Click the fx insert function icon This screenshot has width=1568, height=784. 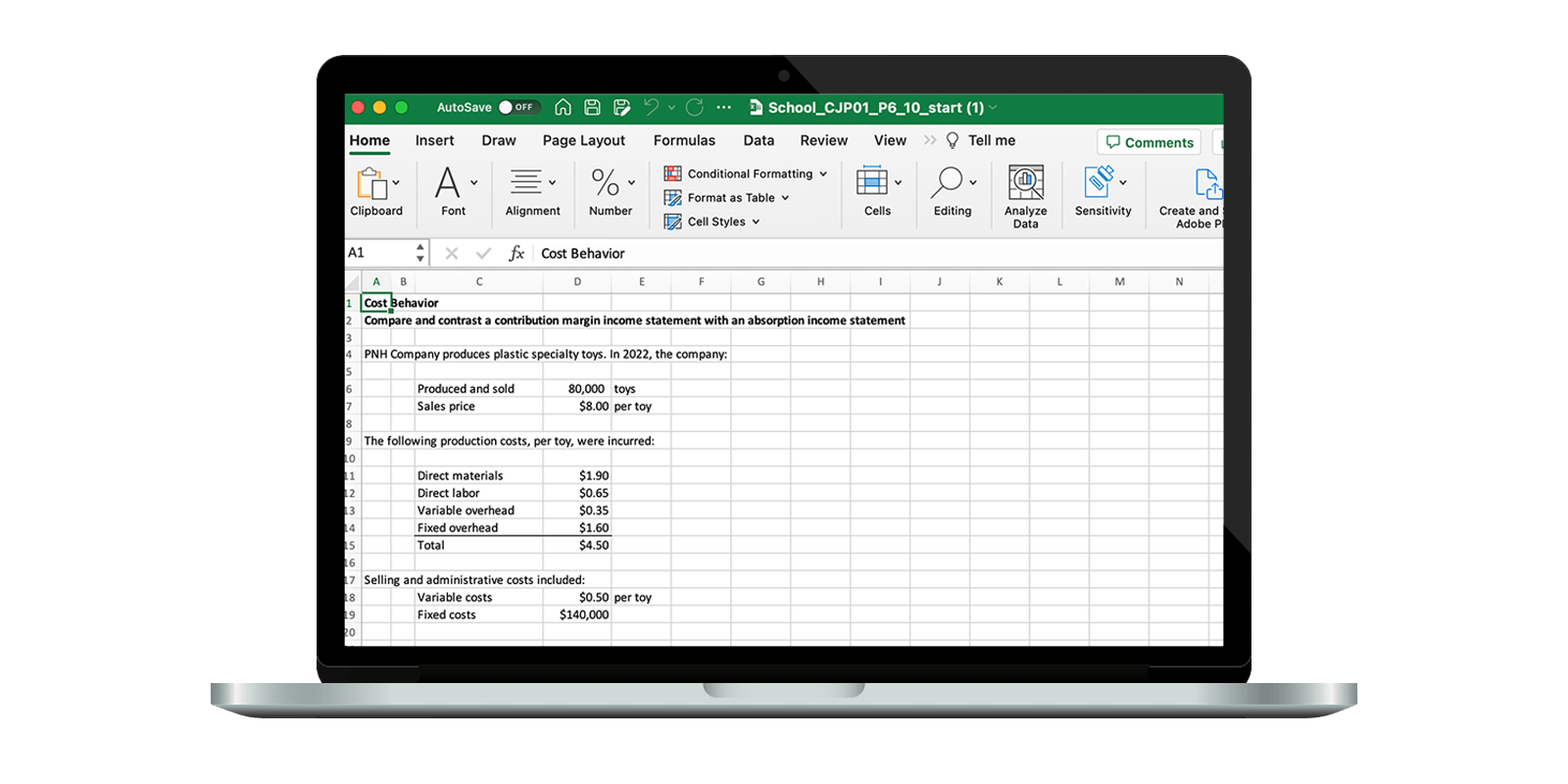[x=516, y=254]
